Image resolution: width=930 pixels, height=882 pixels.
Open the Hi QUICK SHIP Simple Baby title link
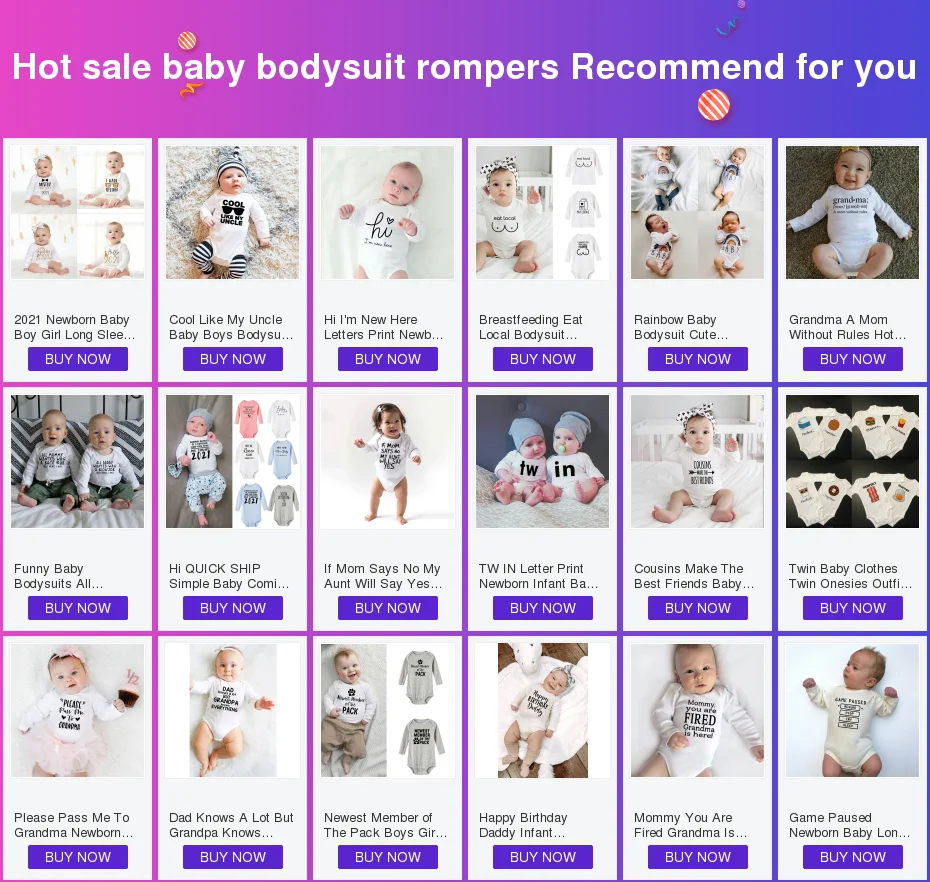coord(229,576)
